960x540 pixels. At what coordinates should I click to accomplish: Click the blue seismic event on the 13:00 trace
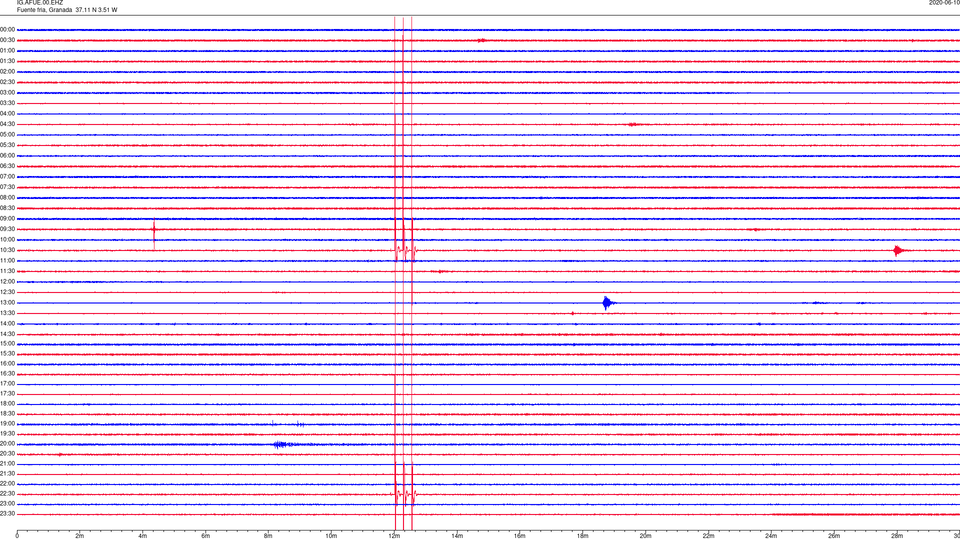[608, 303]
